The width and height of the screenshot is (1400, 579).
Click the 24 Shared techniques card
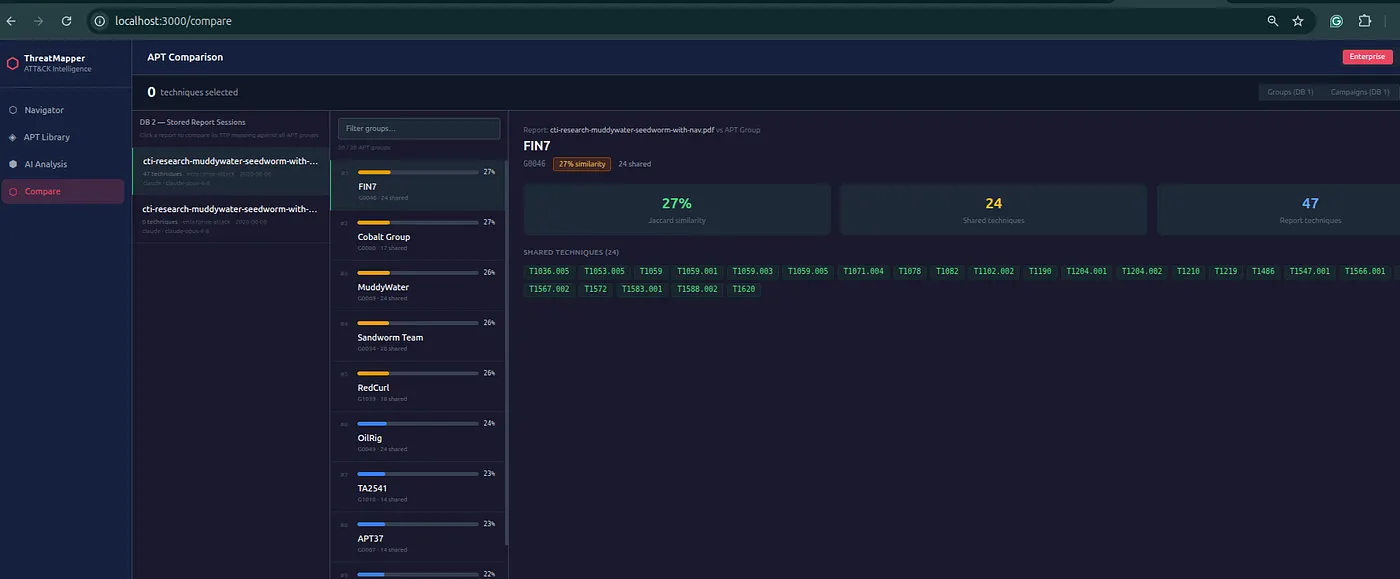click(x=993, y=209)
